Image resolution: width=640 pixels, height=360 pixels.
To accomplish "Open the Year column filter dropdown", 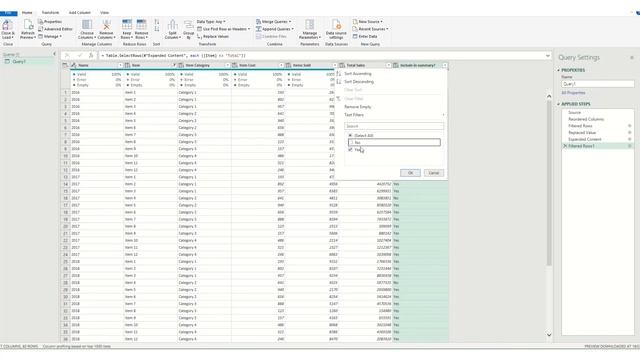I will 120,65.
